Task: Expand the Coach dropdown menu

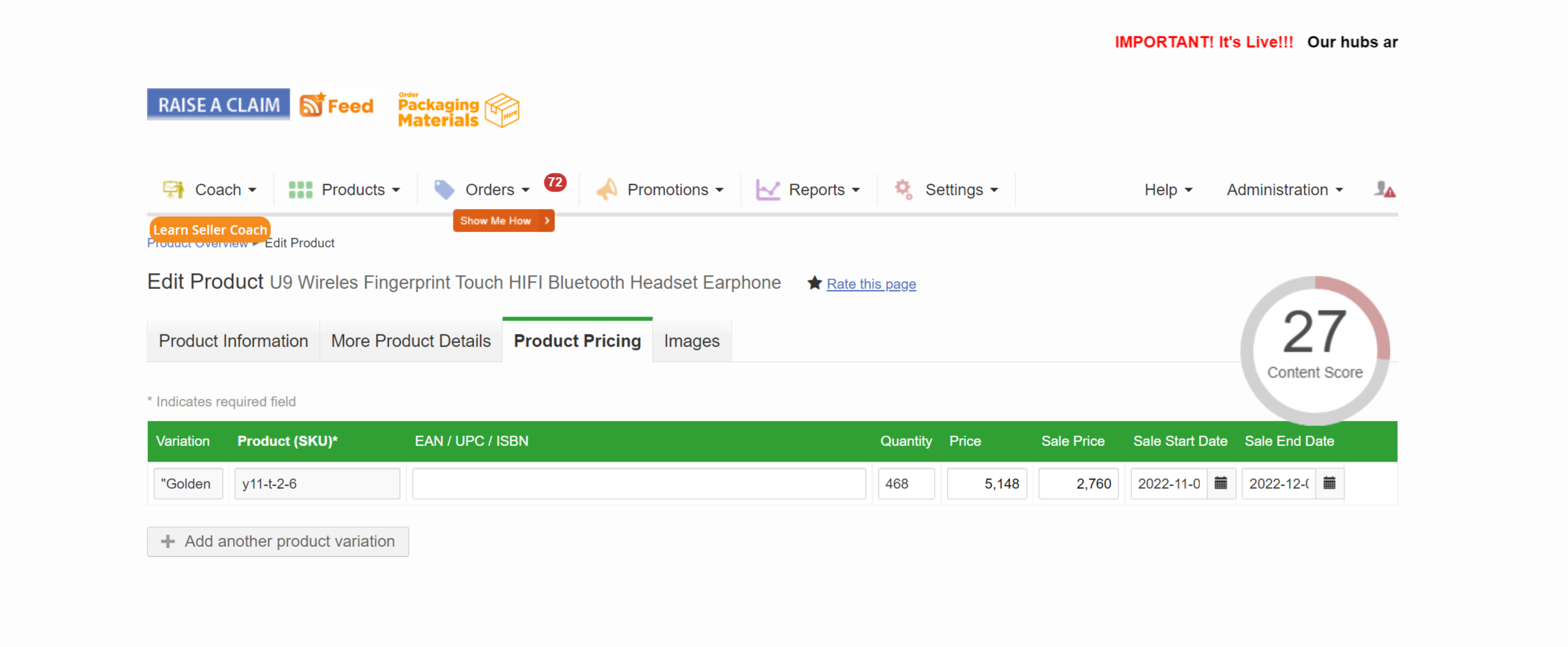Action: tap(225, 190)
